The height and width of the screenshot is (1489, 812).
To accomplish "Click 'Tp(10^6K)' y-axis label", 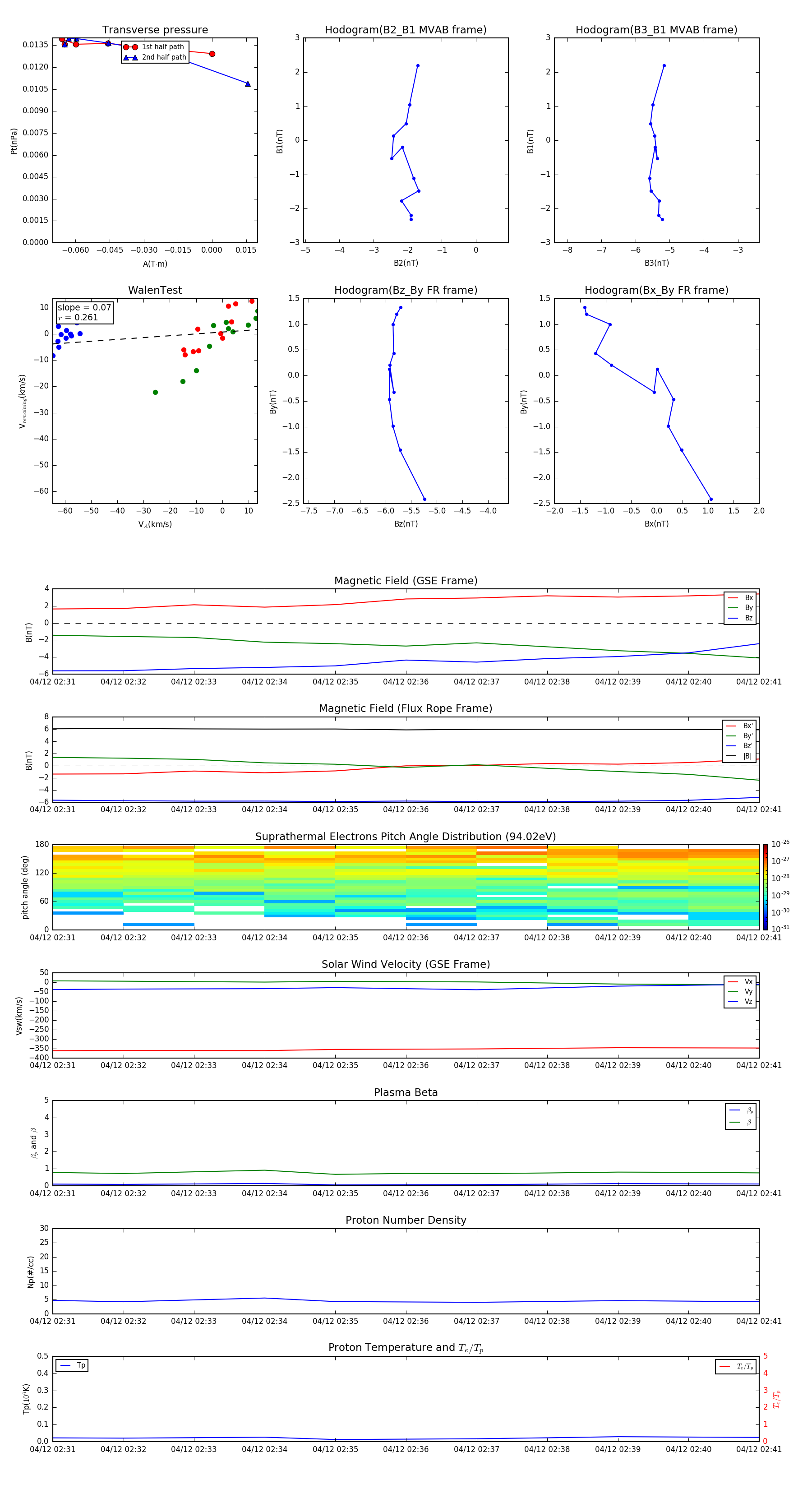I will coord(27,1399).
